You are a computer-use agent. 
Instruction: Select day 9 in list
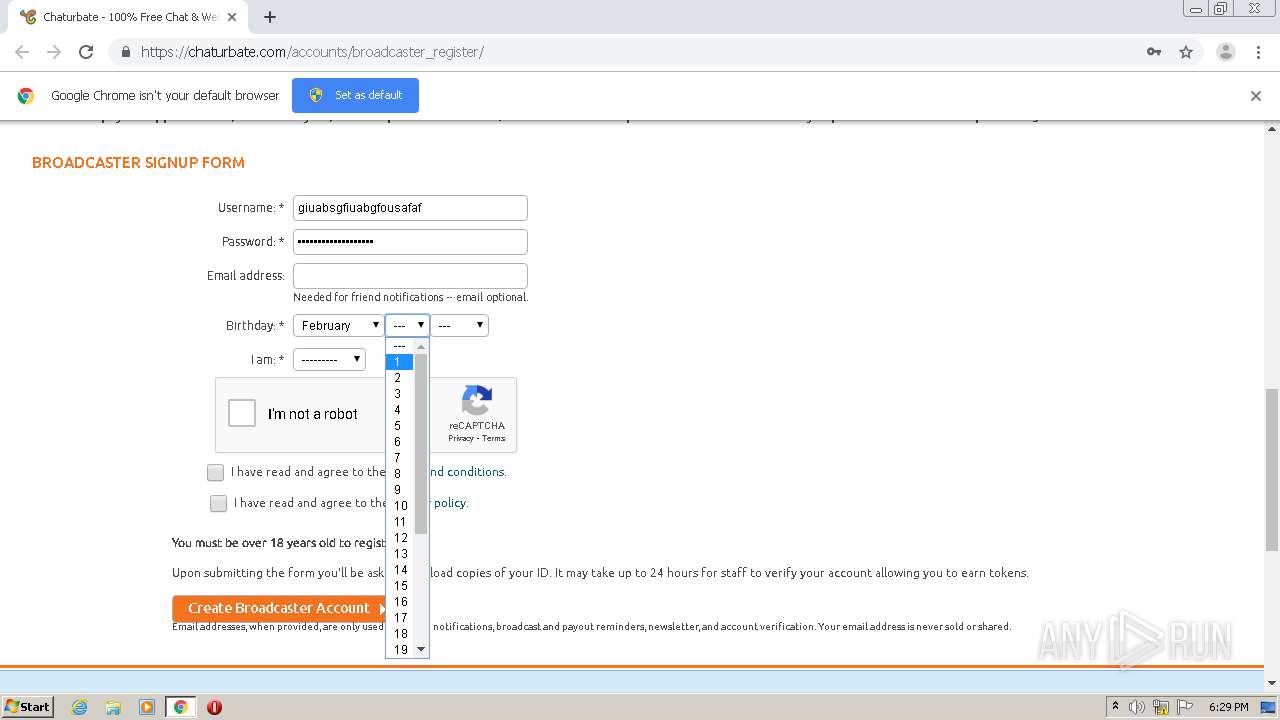(400, 490)
